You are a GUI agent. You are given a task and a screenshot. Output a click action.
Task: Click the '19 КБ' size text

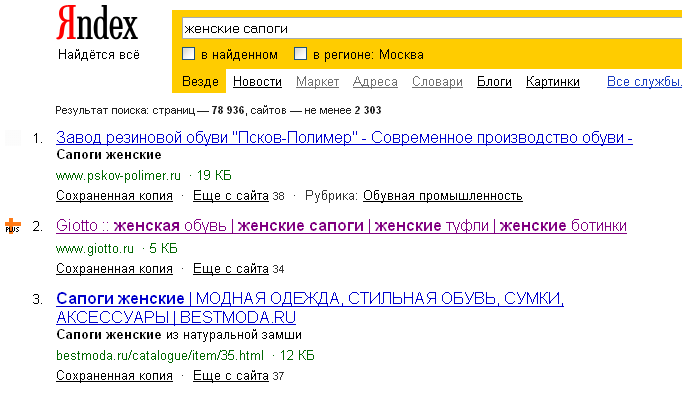pyautogui.click(x=214, y=176)
